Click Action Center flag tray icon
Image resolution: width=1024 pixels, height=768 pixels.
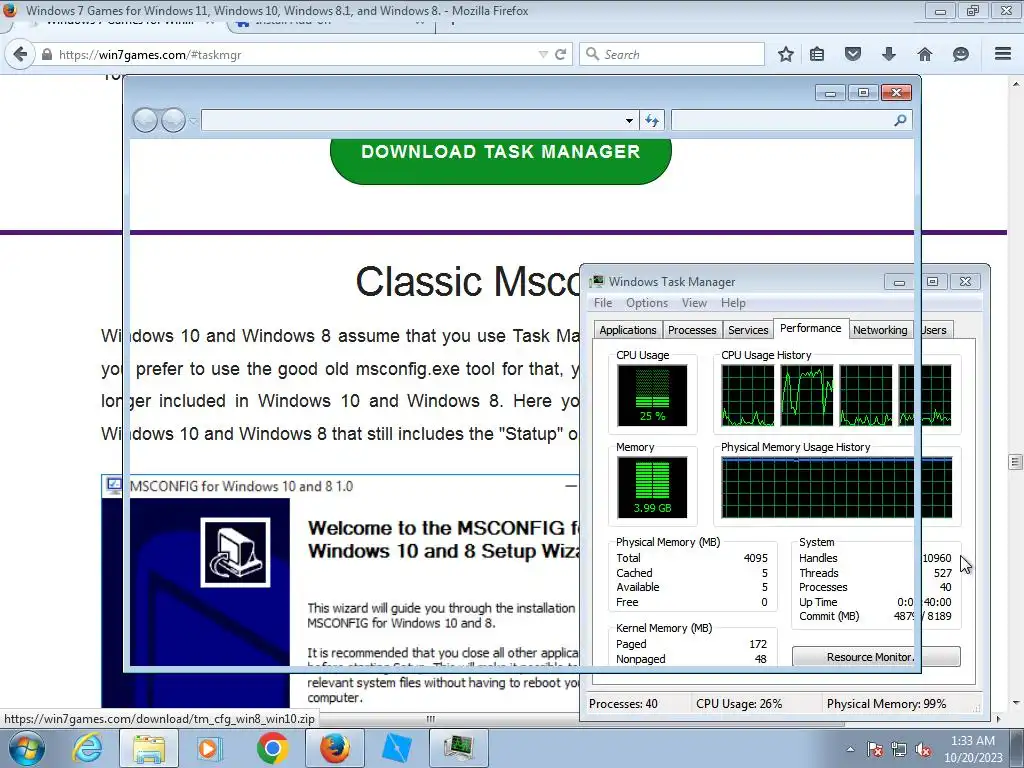[x=875, y=749]
